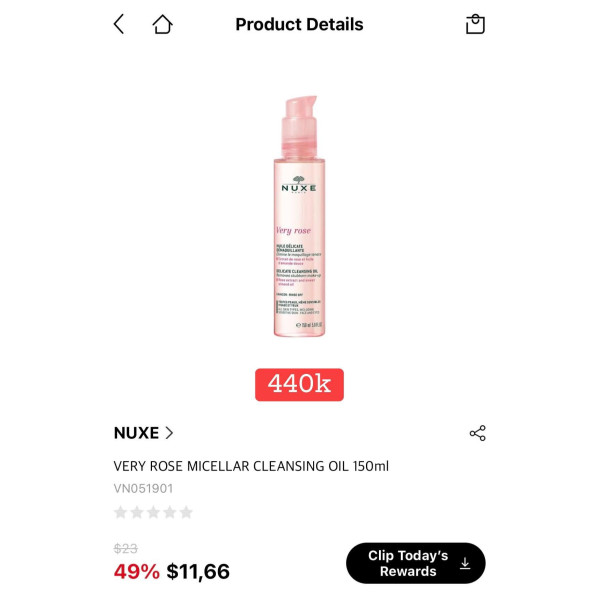Click the first rating star

[x=121, y=512]
